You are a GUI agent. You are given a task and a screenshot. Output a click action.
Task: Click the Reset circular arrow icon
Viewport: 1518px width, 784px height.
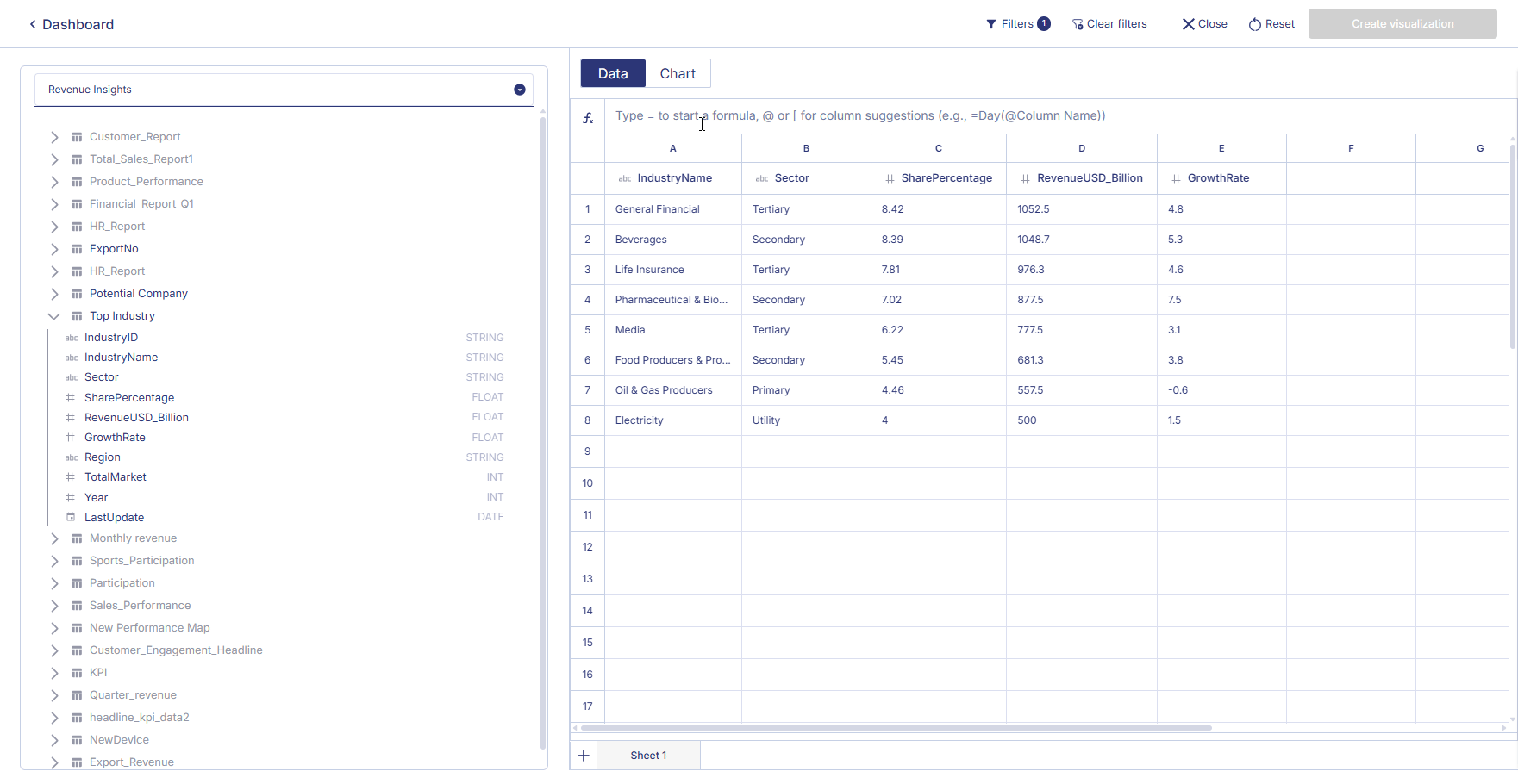tap(1255, 24)
